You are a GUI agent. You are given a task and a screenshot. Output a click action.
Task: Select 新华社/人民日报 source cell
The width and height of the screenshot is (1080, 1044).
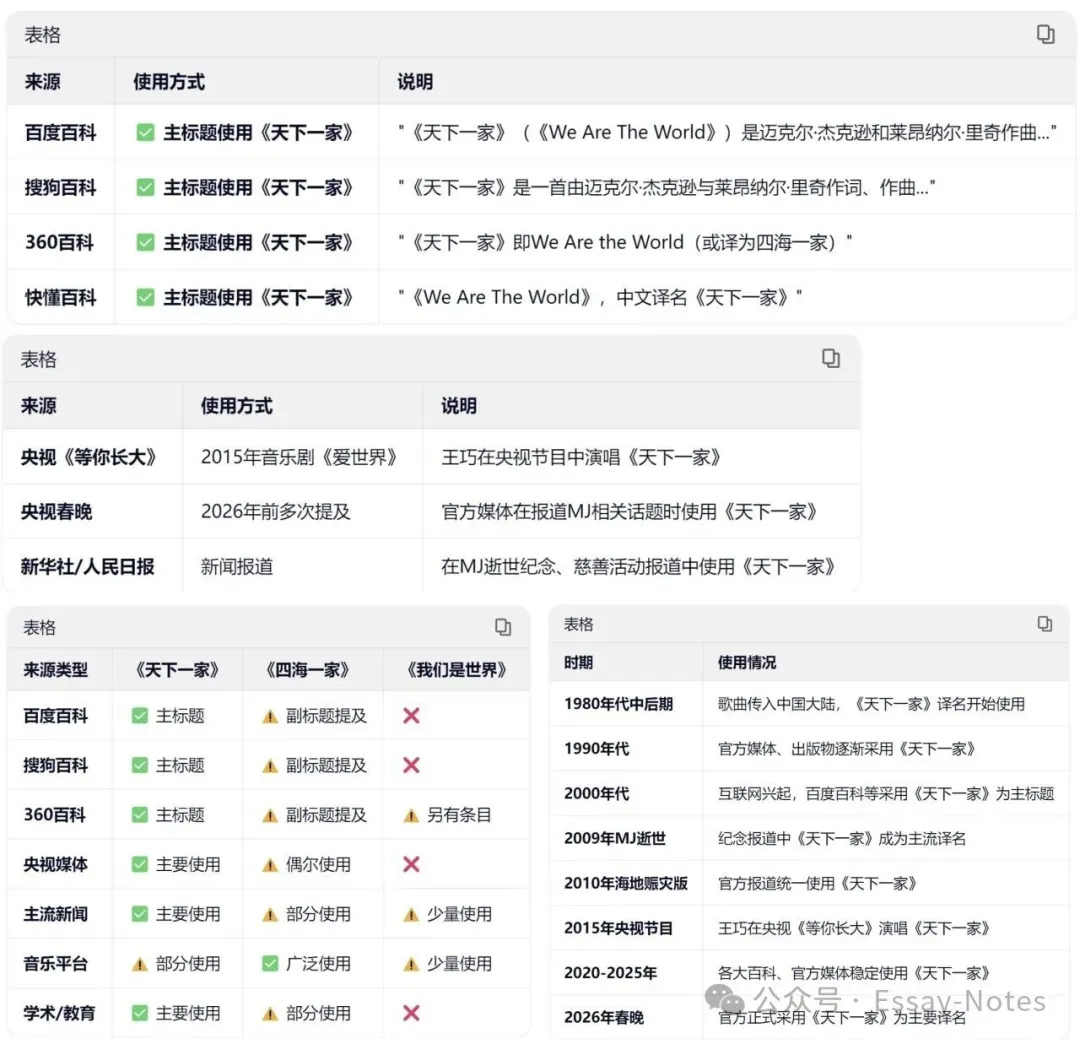coord(87,567)
